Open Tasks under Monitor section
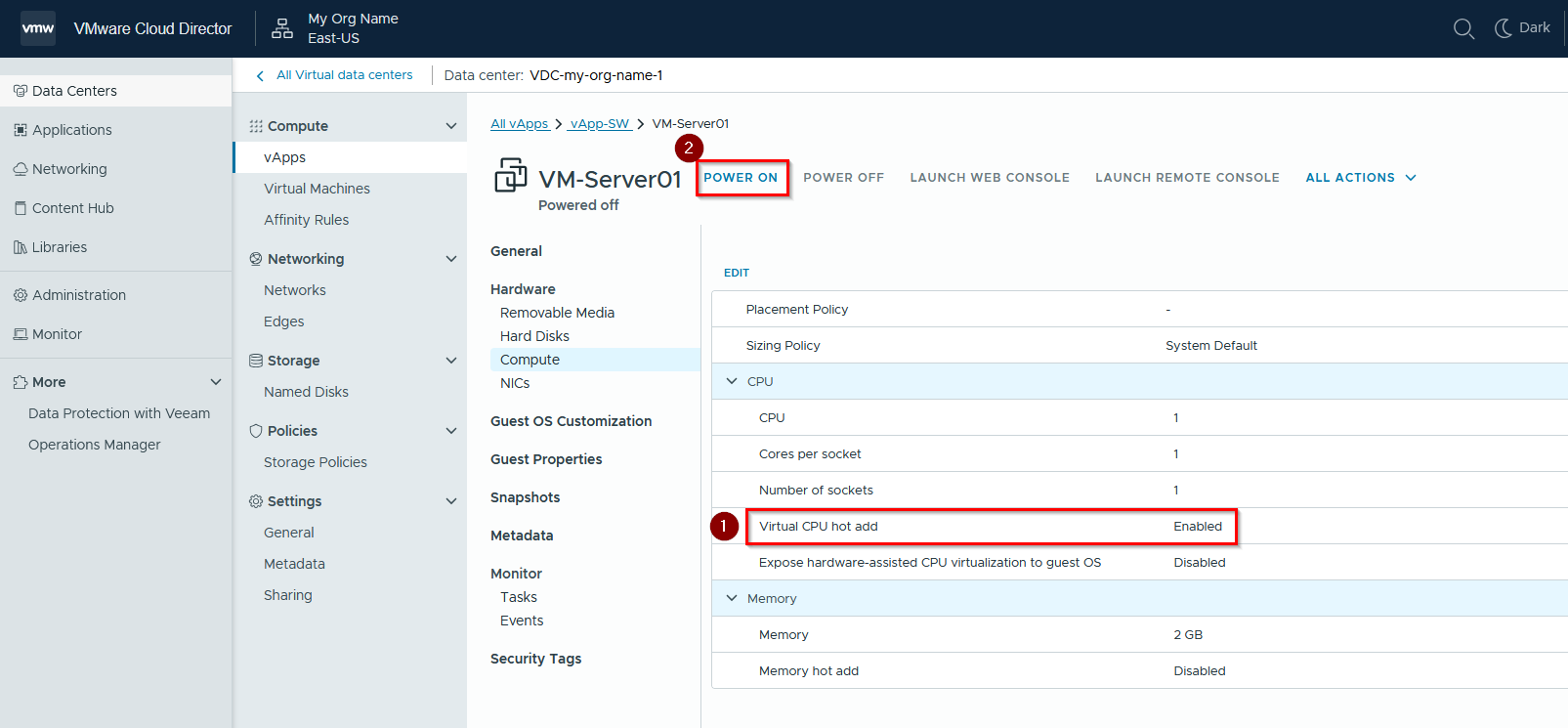This screenshot has width=1568, height=728. (x=519, y=597)
